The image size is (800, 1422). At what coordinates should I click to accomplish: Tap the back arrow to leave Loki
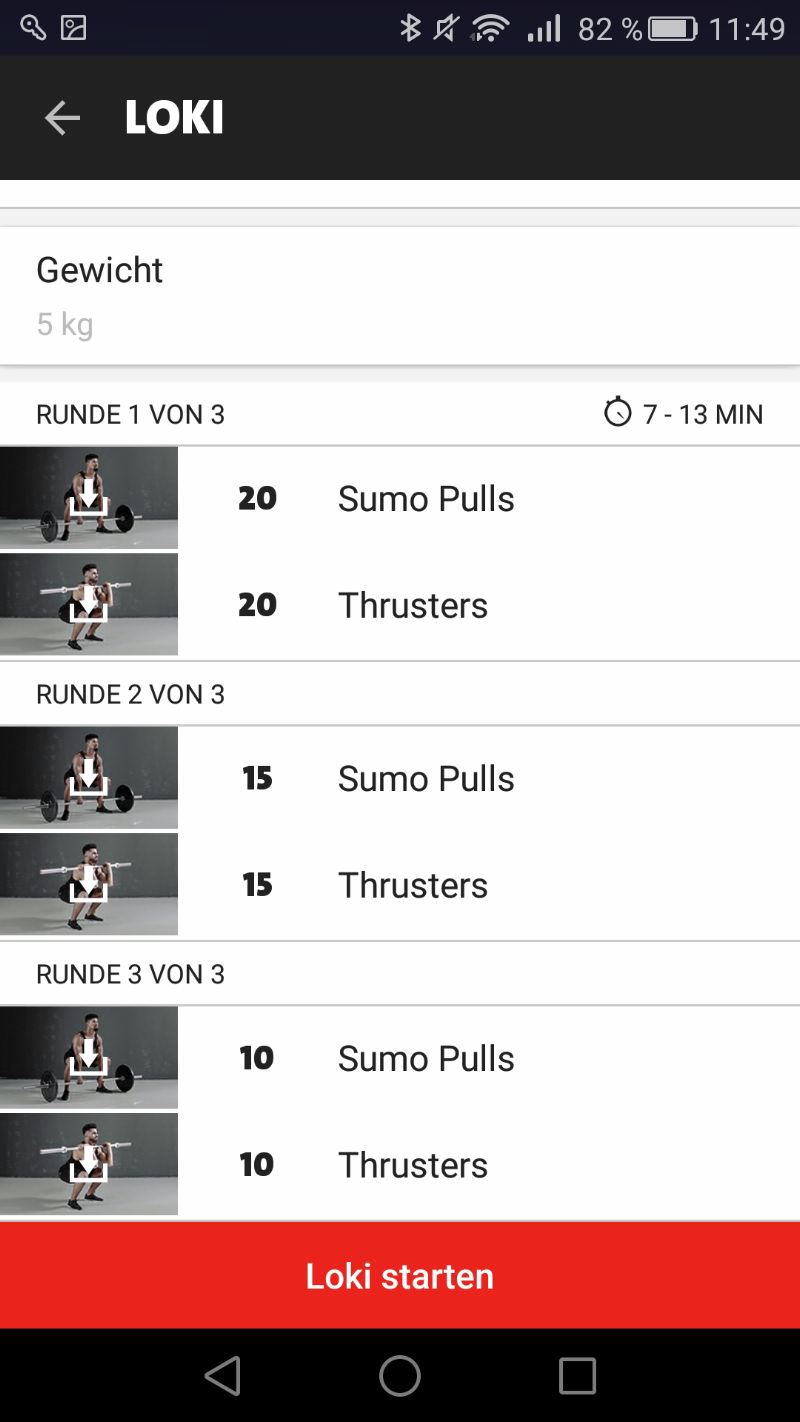[63, 117]
